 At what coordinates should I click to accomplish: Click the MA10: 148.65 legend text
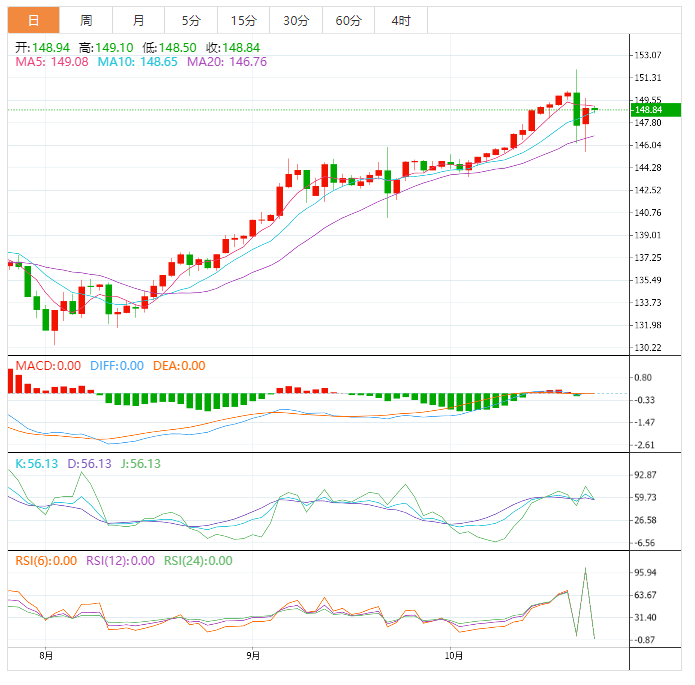(x=137, y=62)
